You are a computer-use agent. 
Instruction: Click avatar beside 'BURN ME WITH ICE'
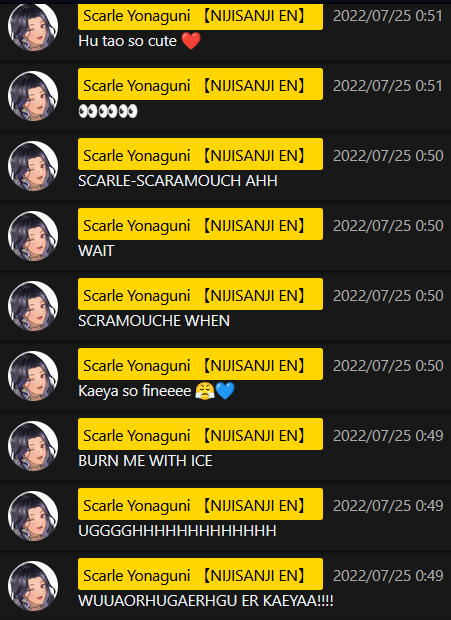(x=33, y=446)
